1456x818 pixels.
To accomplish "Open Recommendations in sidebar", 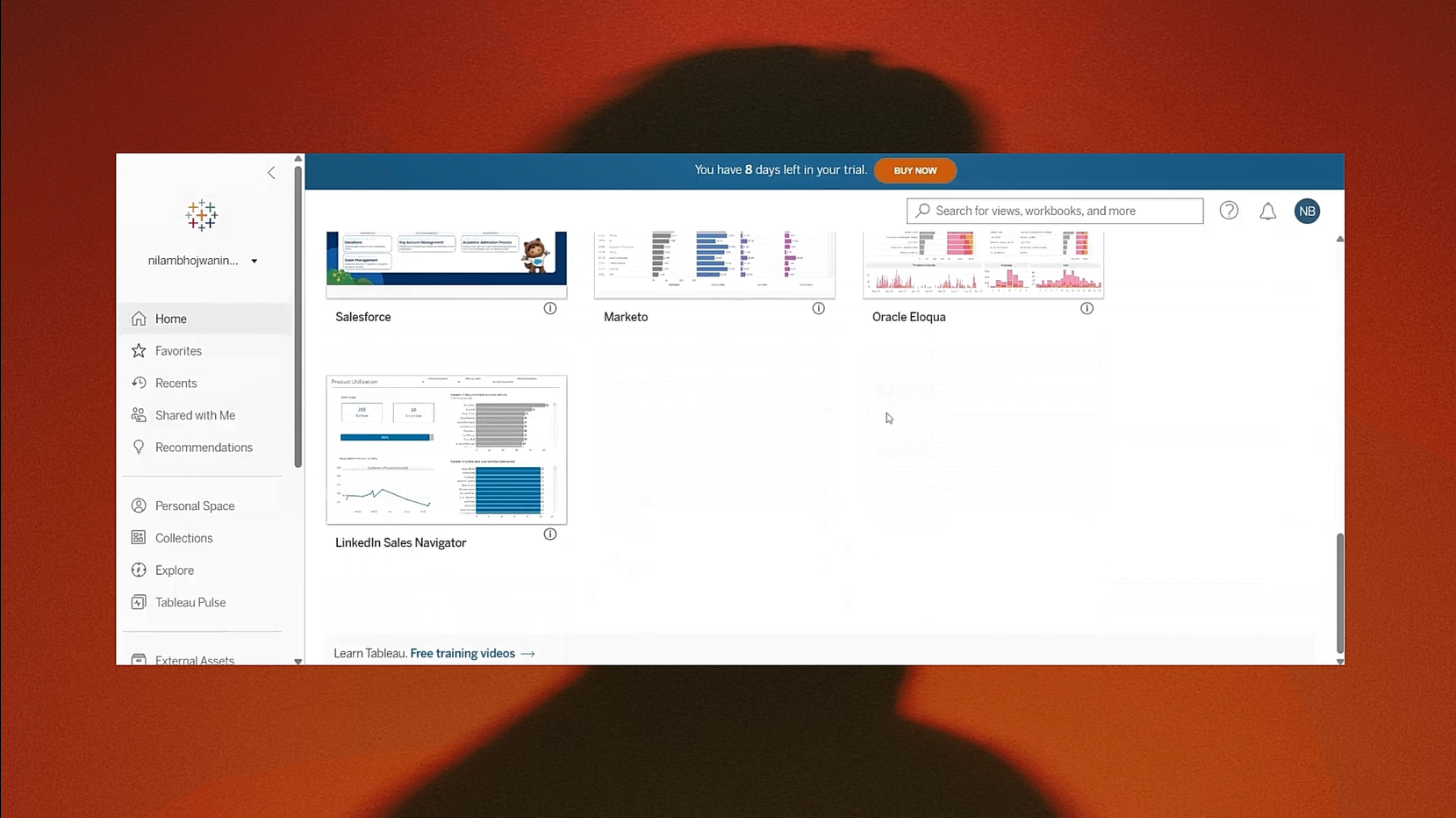I will pos(205,448).
